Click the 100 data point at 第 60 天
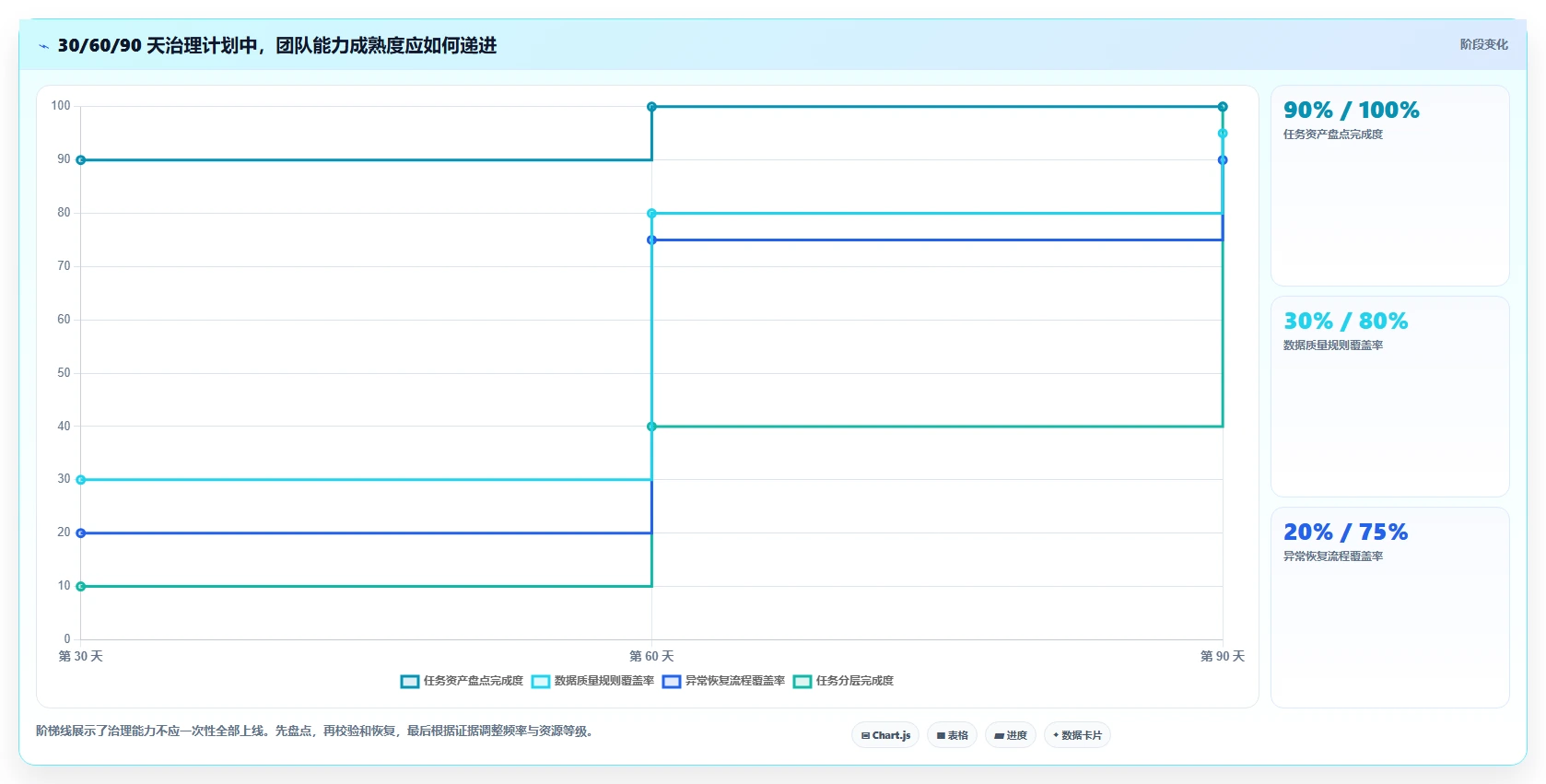Image resolution: width=1546 pixels, height=784 pixels. pos(651,107)
